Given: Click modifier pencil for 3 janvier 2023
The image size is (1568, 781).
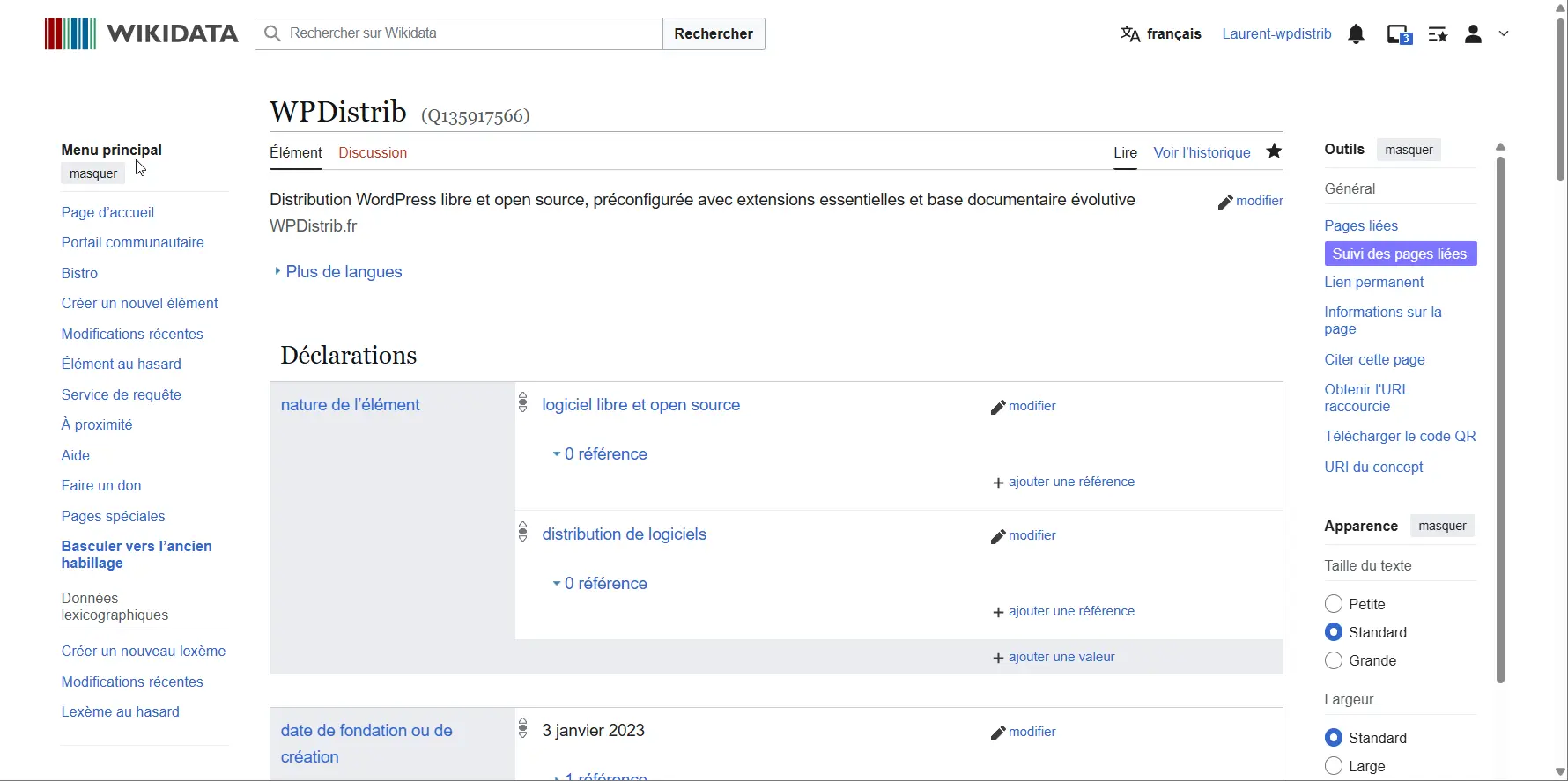Looking at the screenshot, I should [x=1024, y=733].
